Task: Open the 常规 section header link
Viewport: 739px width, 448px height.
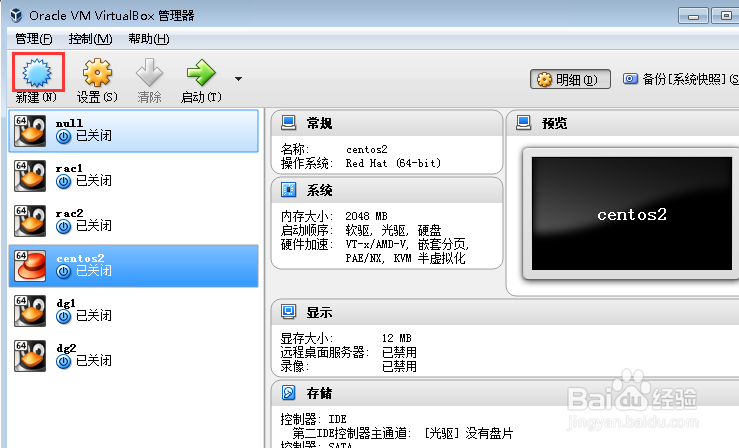Action: tap(319, 123)
